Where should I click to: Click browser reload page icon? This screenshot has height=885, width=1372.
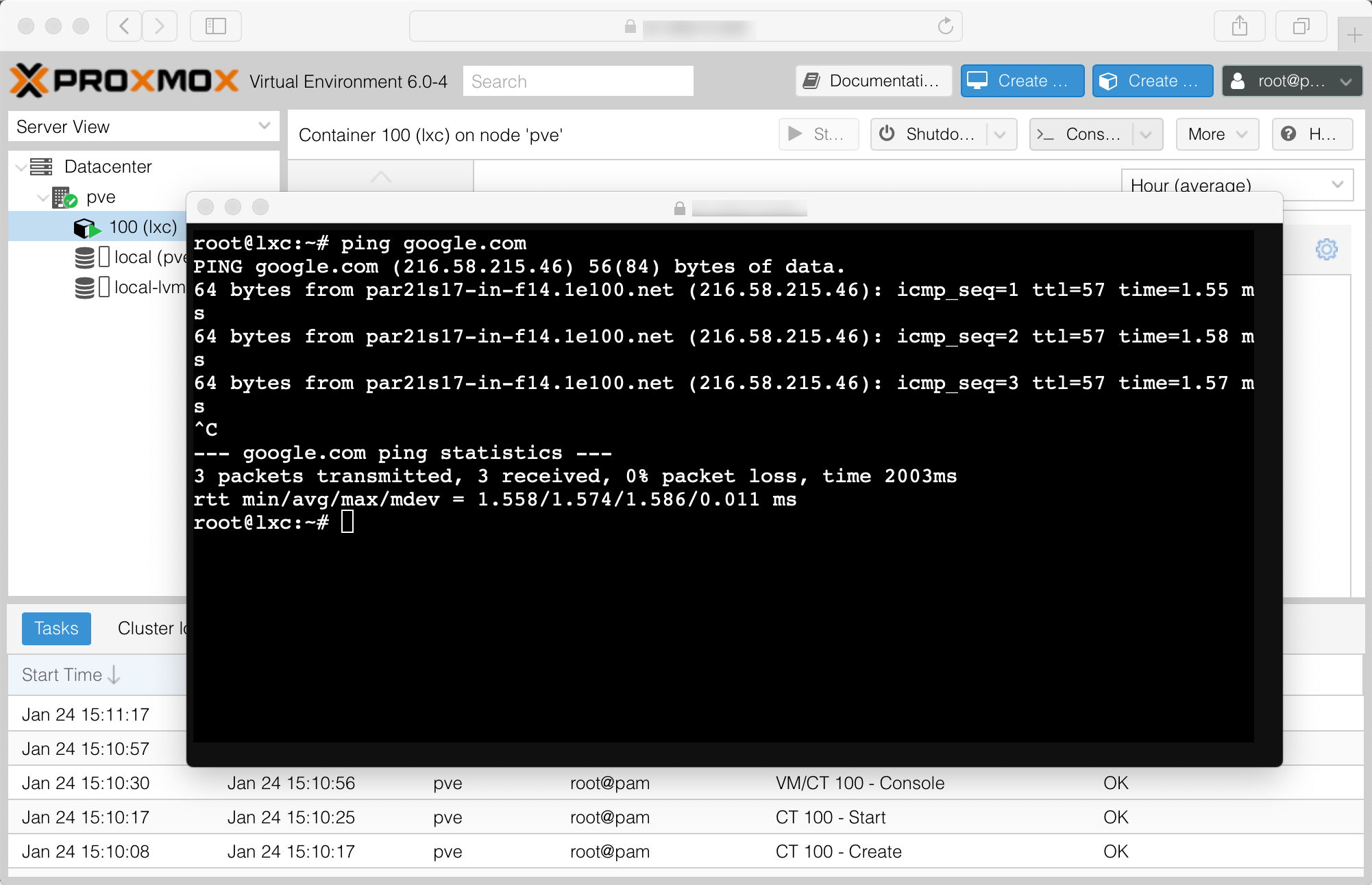pyautogui.click(x=946, y=26)
